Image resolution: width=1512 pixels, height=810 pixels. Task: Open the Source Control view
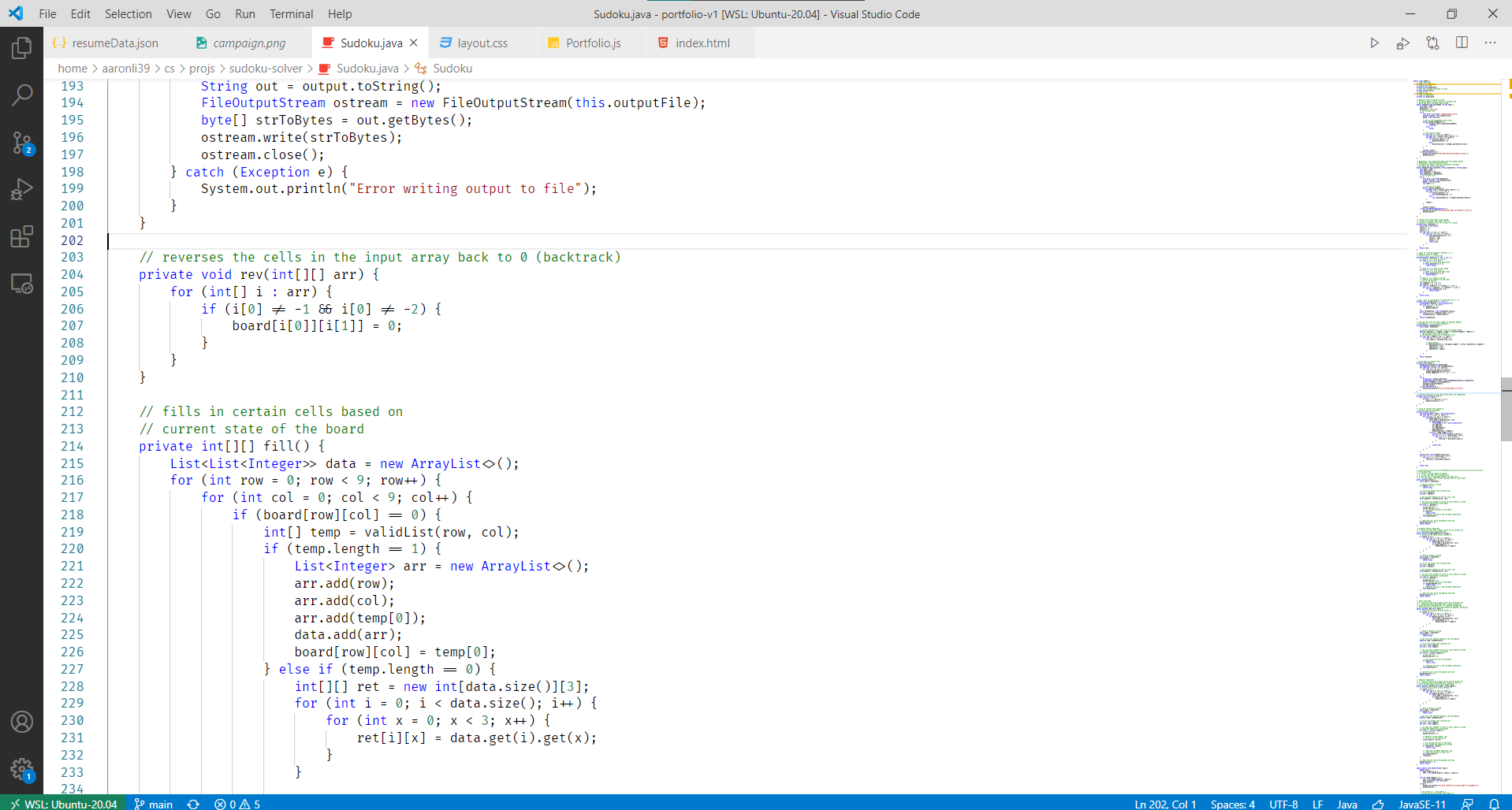pyautogui.click(x=21, y=143)
